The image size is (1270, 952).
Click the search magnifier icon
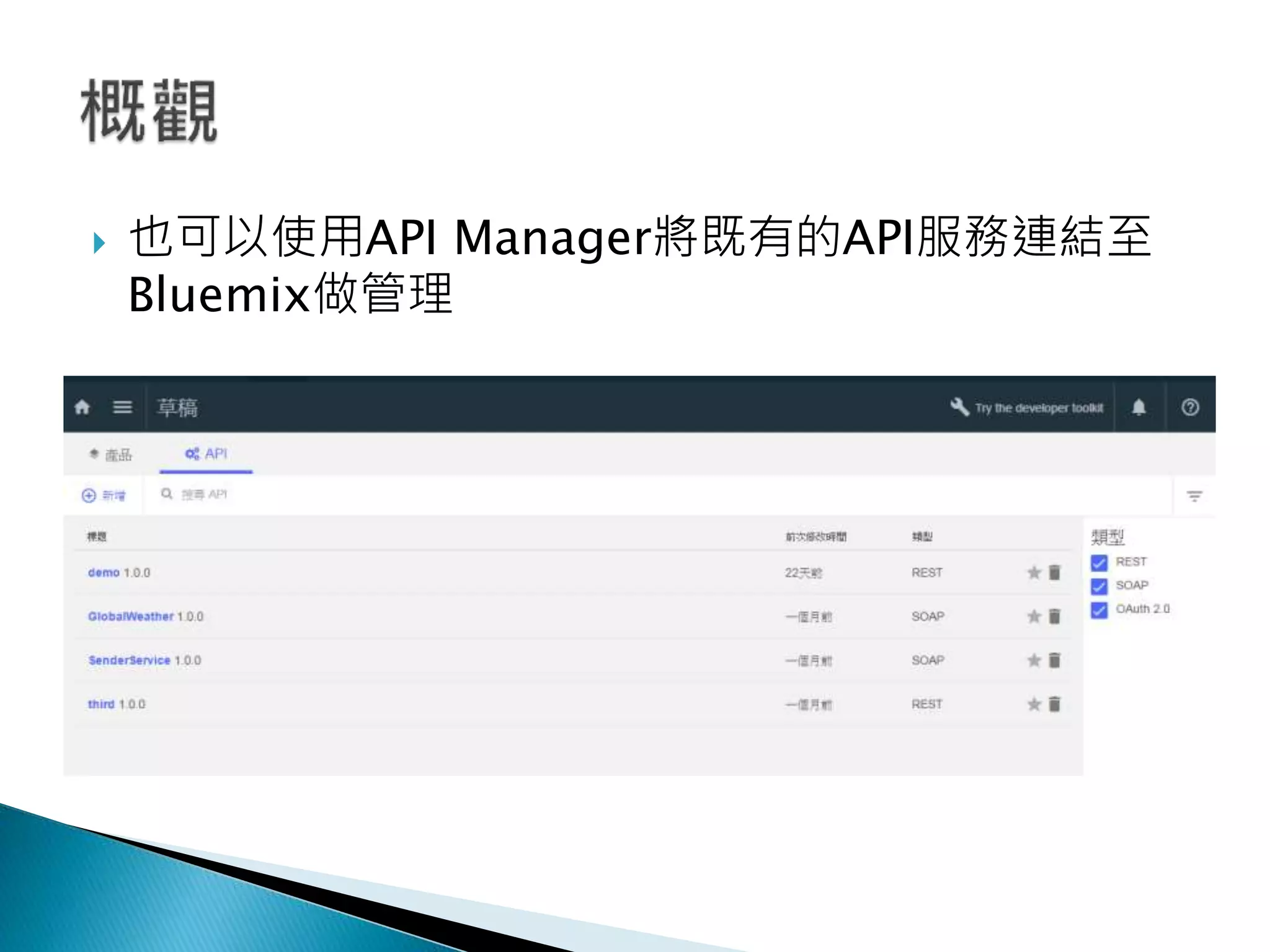[x=166, y=494]
